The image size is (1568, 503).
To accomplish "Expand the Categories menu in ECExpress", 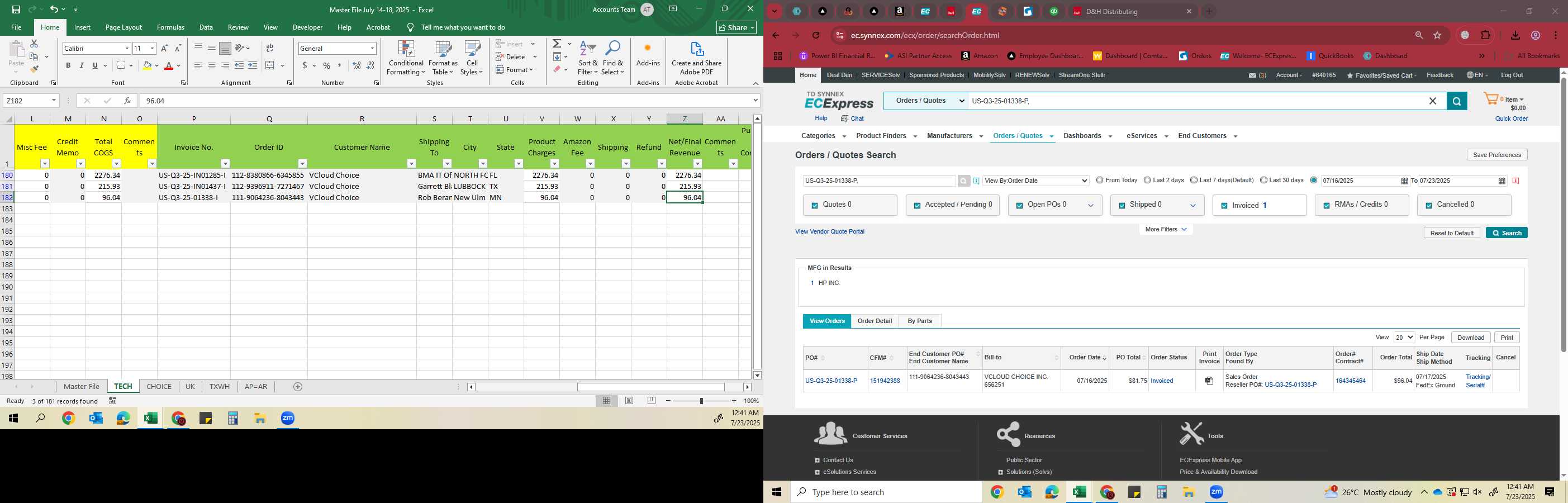I will pos(824,136).
